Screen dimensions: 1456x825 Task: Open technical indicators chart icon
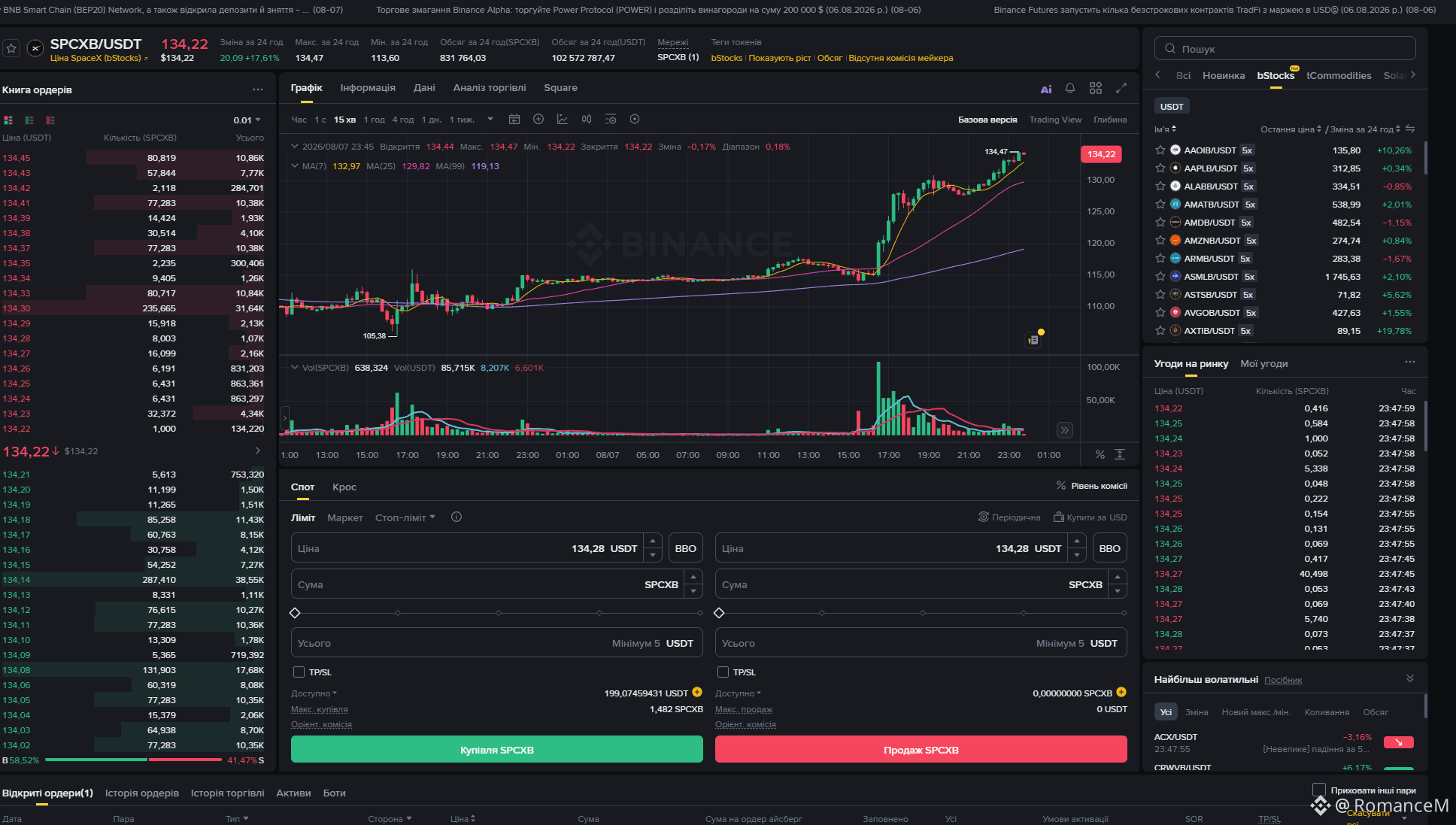[x=563, y=120]
